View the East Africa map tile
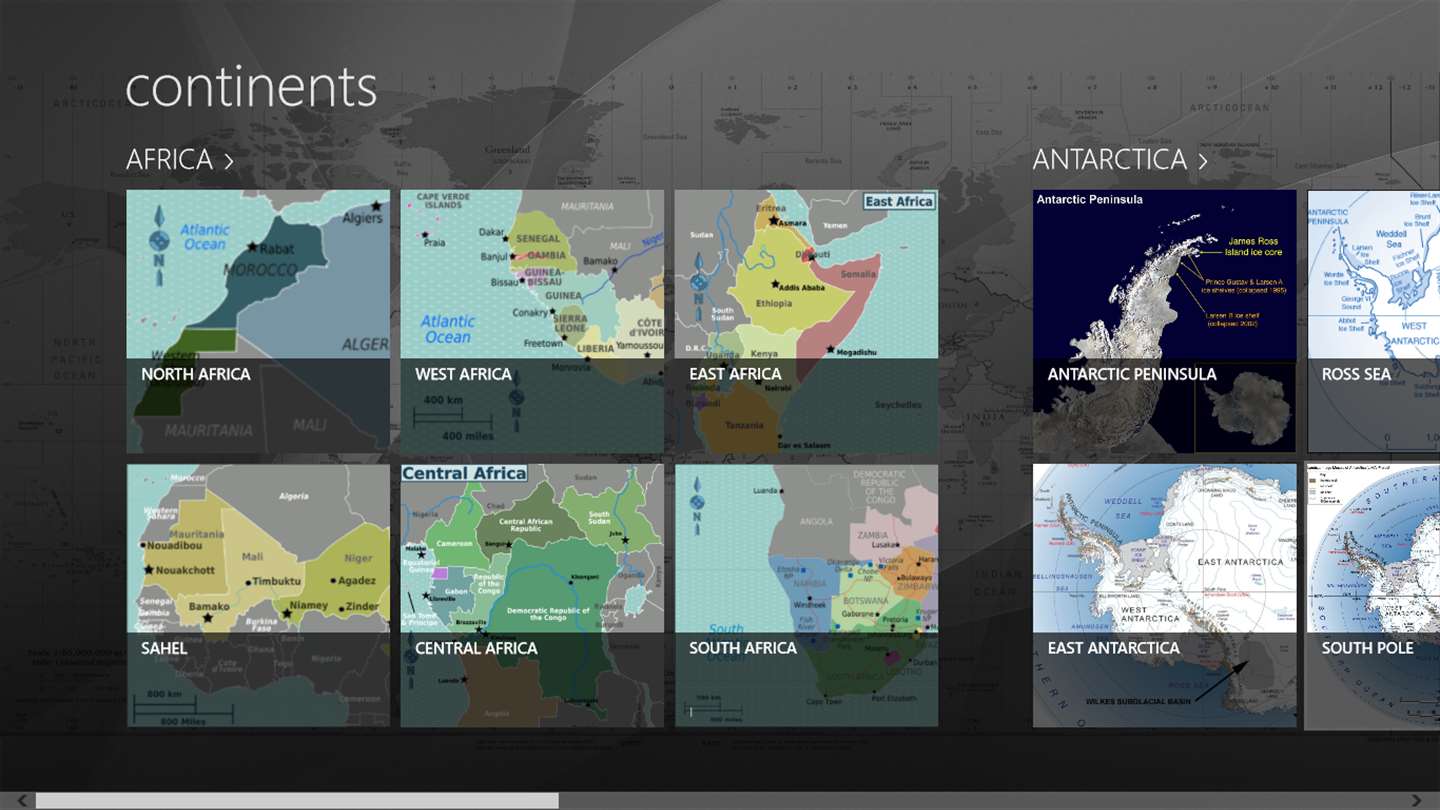The image size is (1440, 810). tap(806, 322)
